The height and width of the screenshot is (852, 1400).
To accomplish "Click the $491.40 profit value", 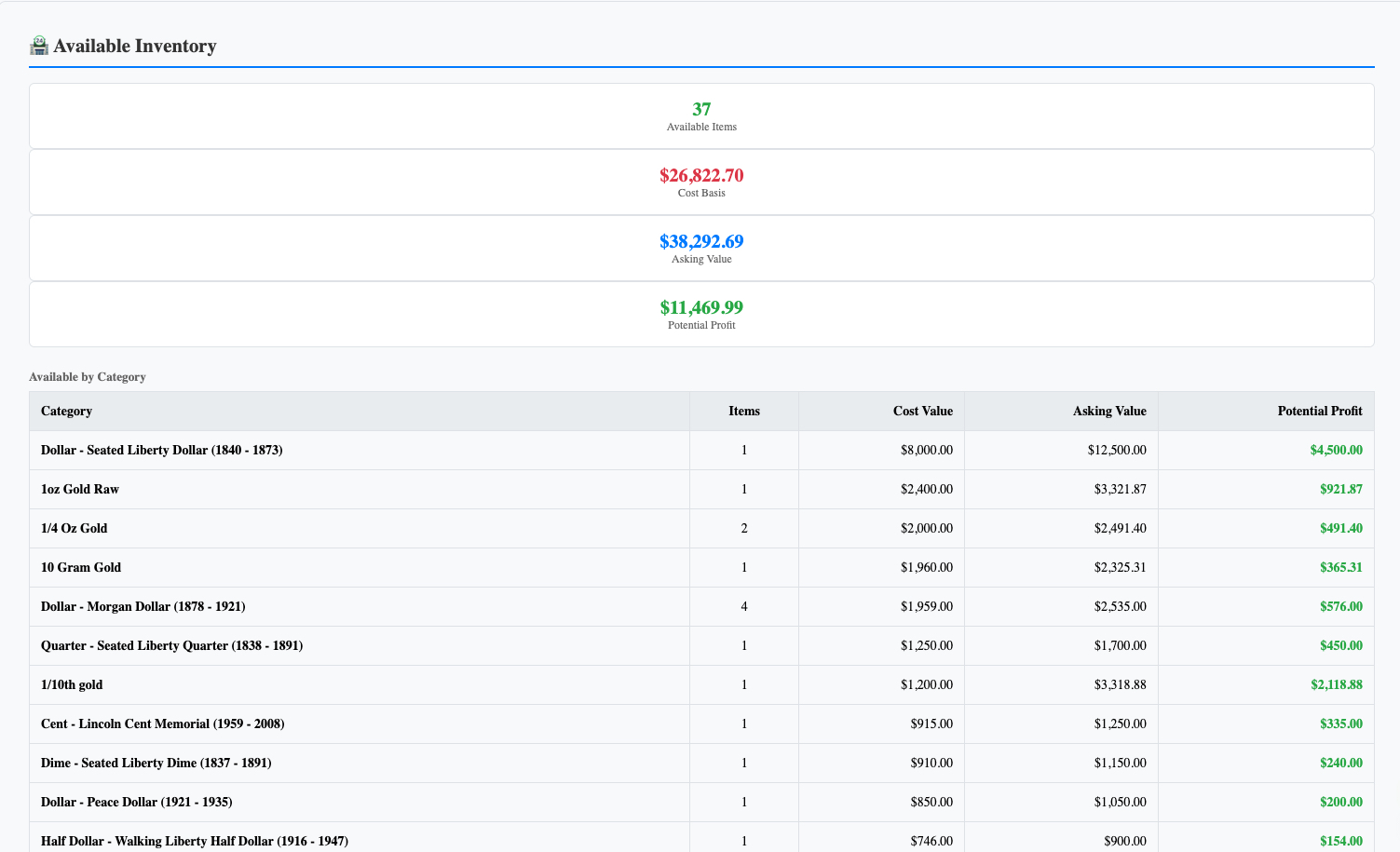I will (x=1341, y=528).
